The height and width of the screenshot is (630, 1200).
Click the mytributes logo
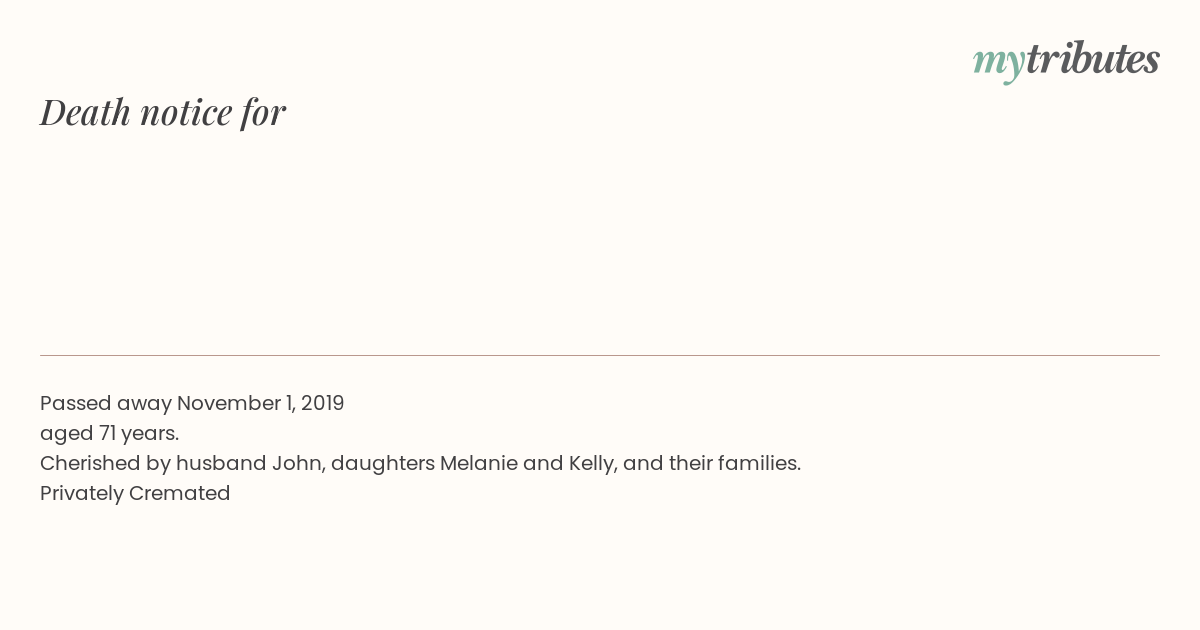click(x=1066, y=60)
